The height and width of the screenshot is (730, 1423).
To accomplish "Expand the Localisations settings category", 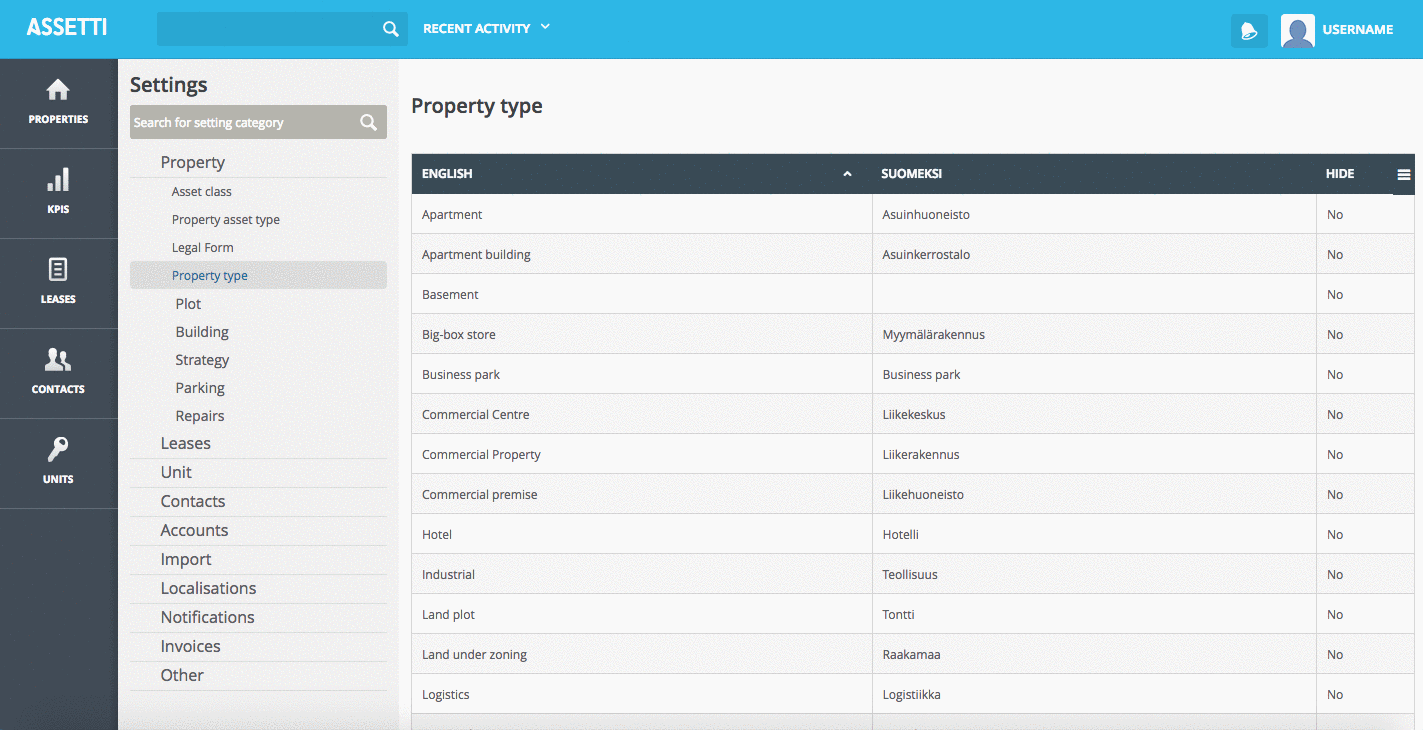I will tap(208, 588).
